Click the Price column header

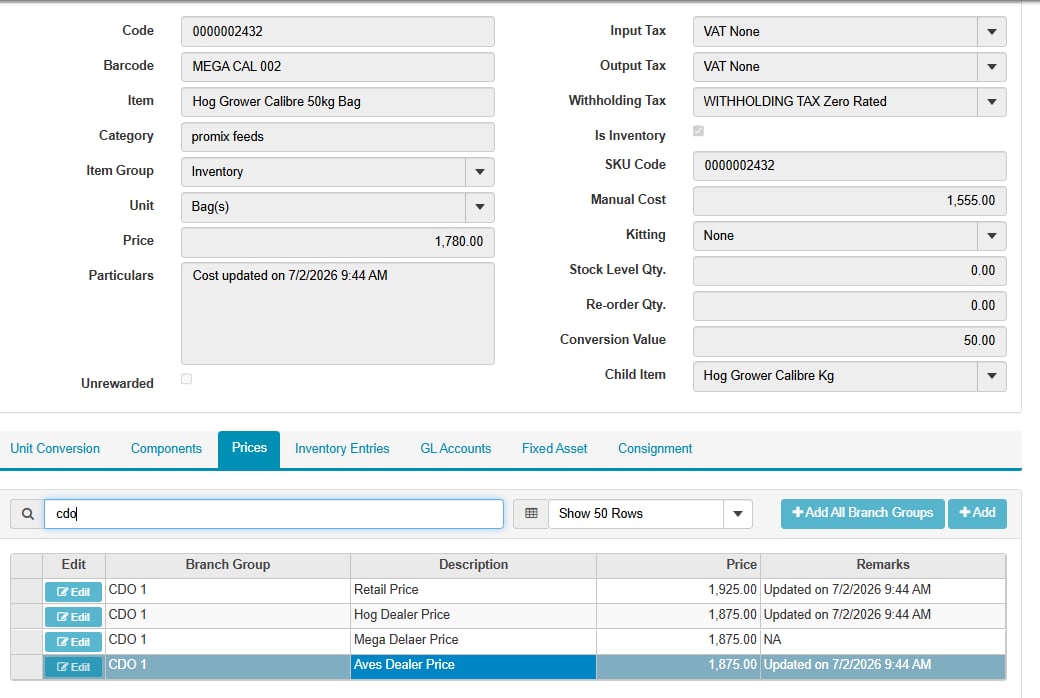[x=679, y=565]
